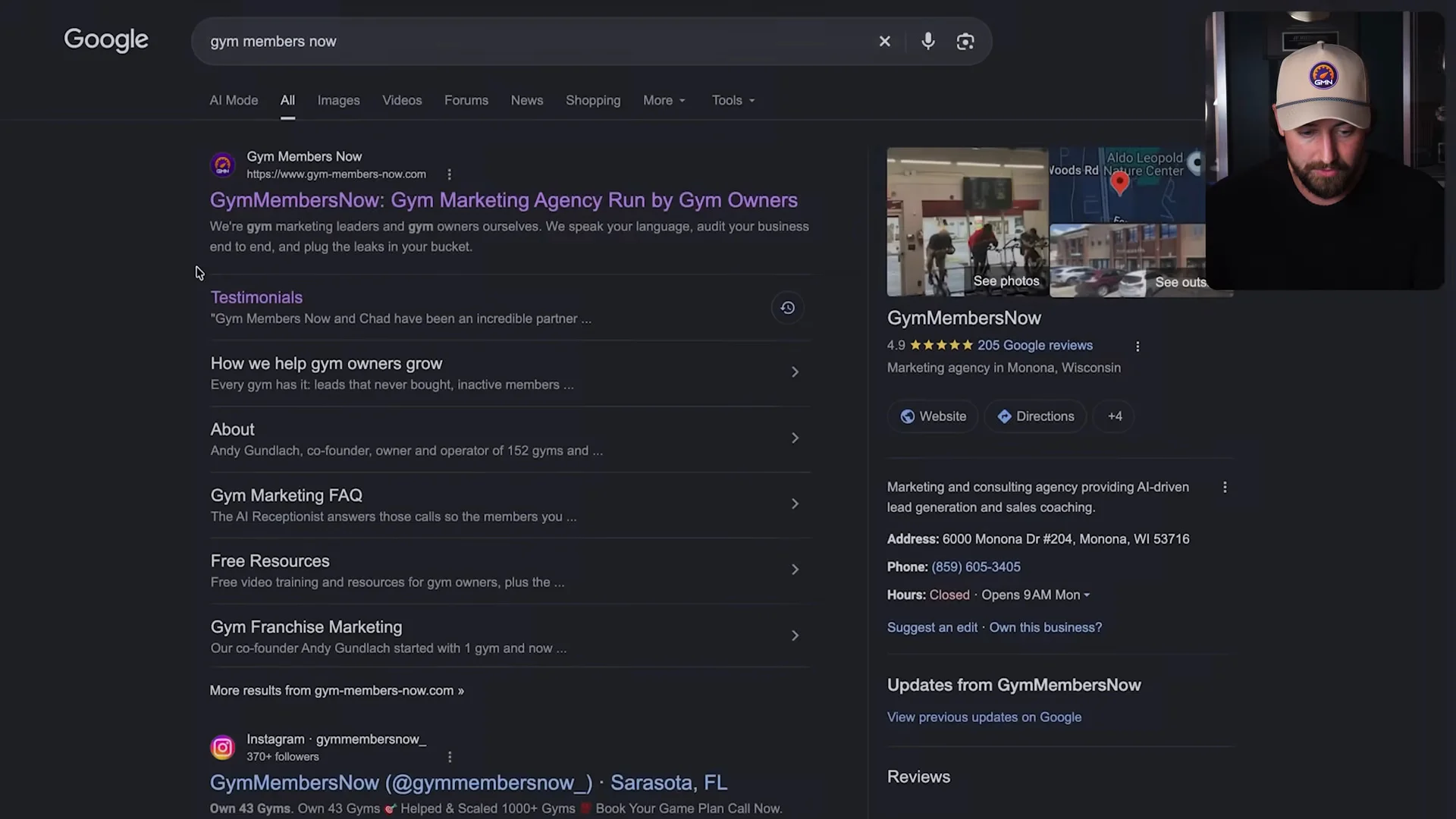Open the Gym Marketing FAQ sitelink
Image resolution: width=1456 pixels, height=819 pixels.
click(x=286, y=496)
